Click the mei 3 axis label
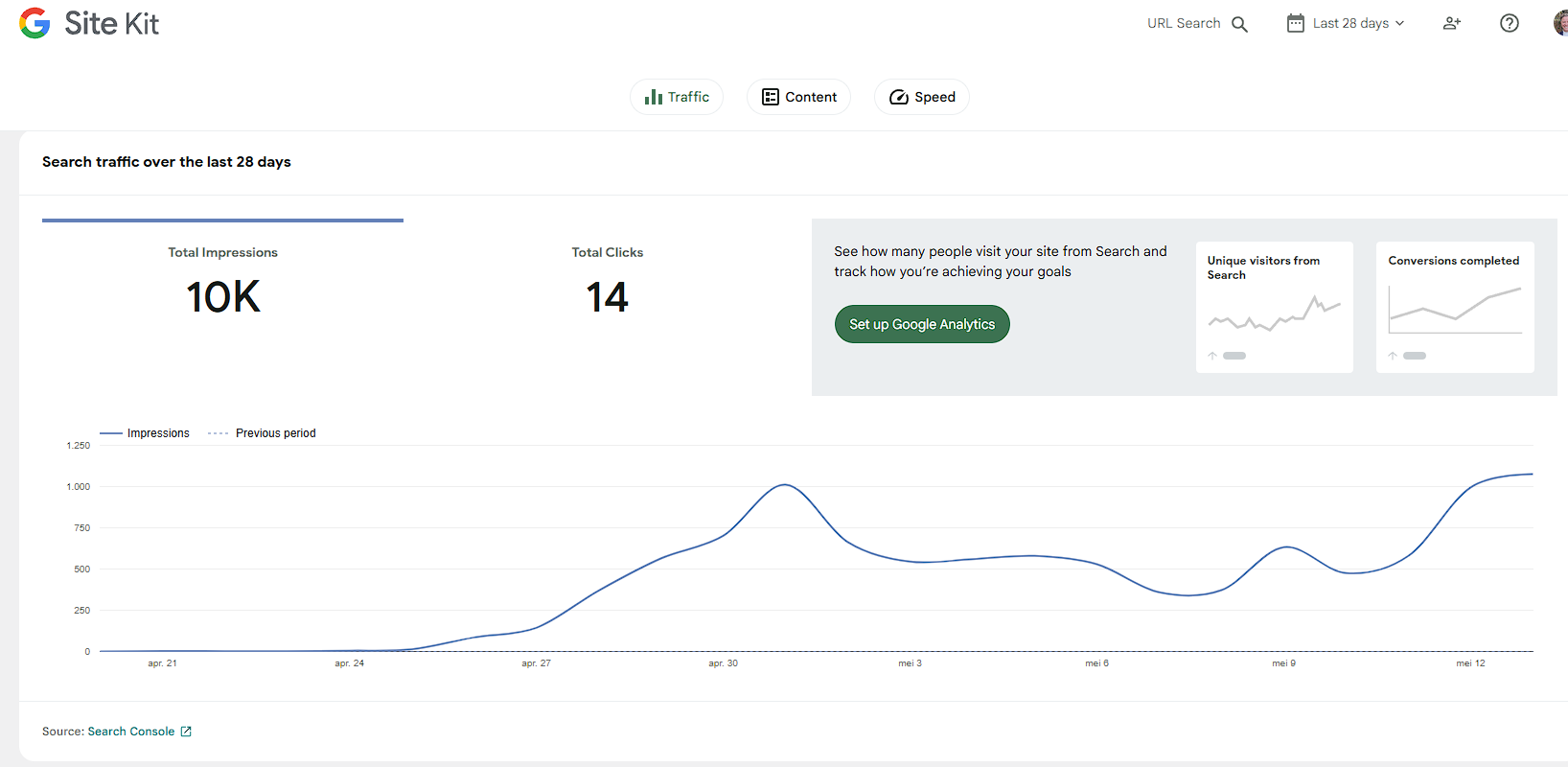Viewport: 1568px width, 767px height. coord(910,663)
